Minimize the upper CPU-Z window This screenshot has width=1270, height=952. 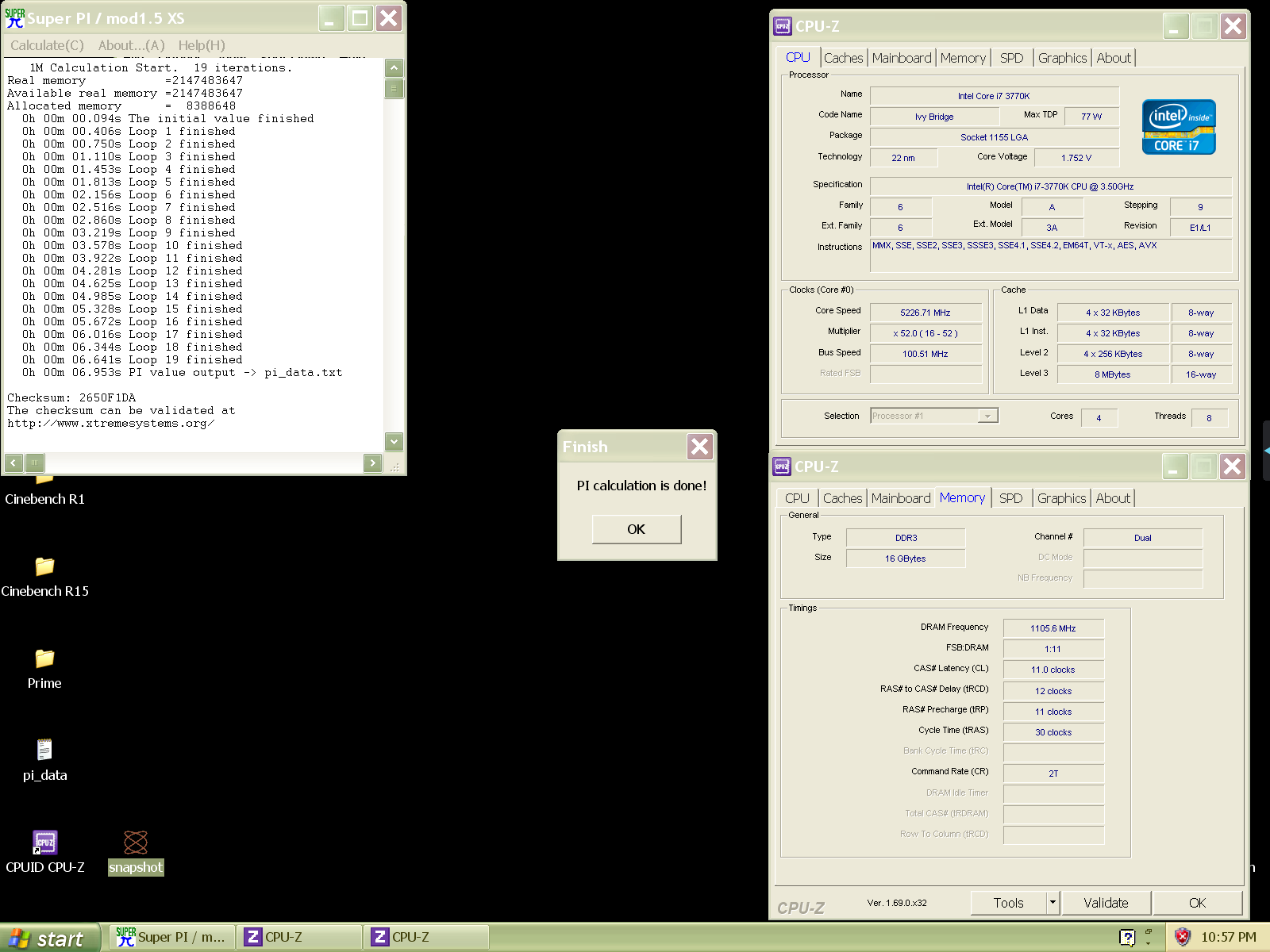coord(1176,26)
